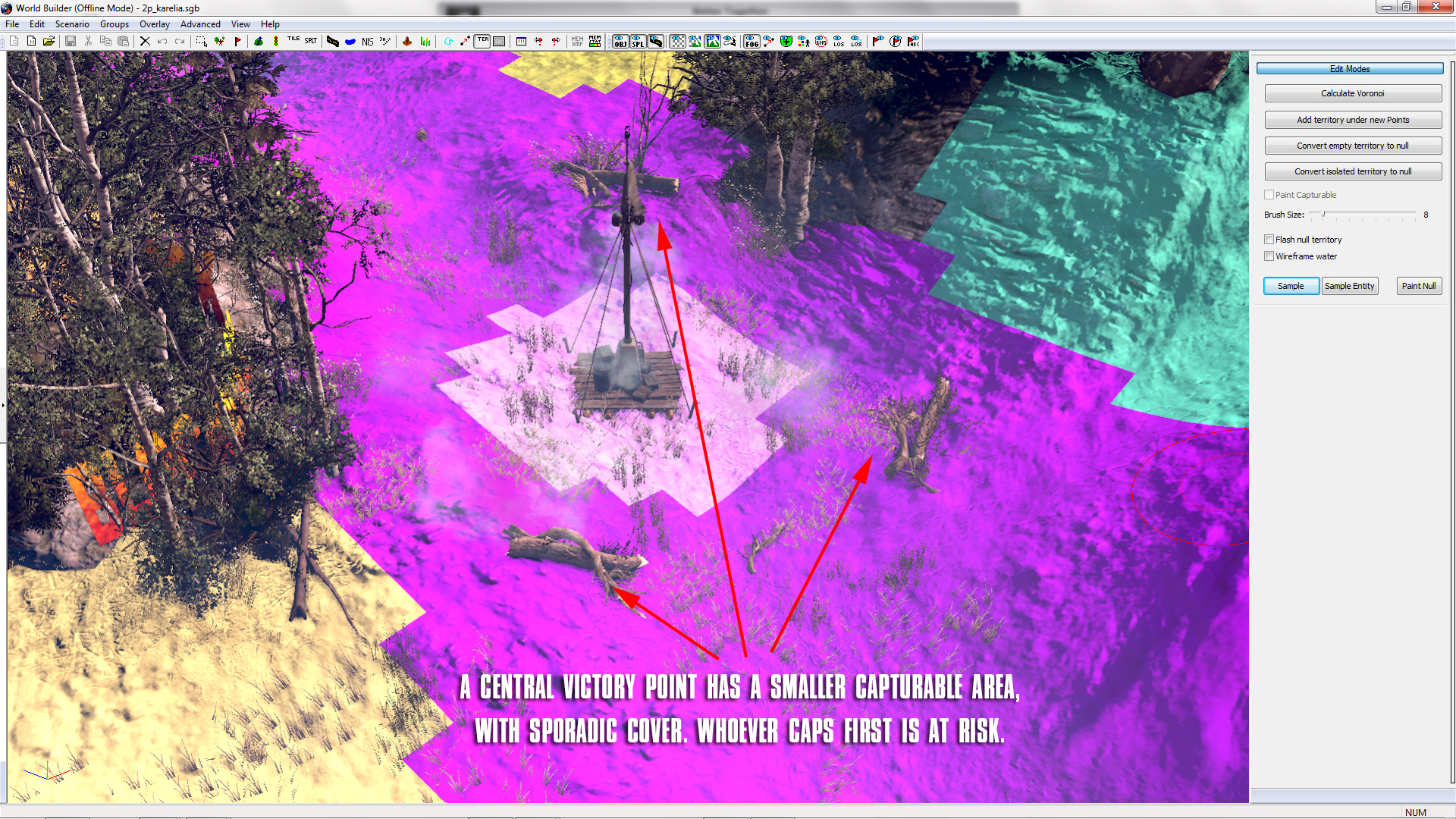Click the red brown splat icon
1456x819 pixels.
point(407,42)
